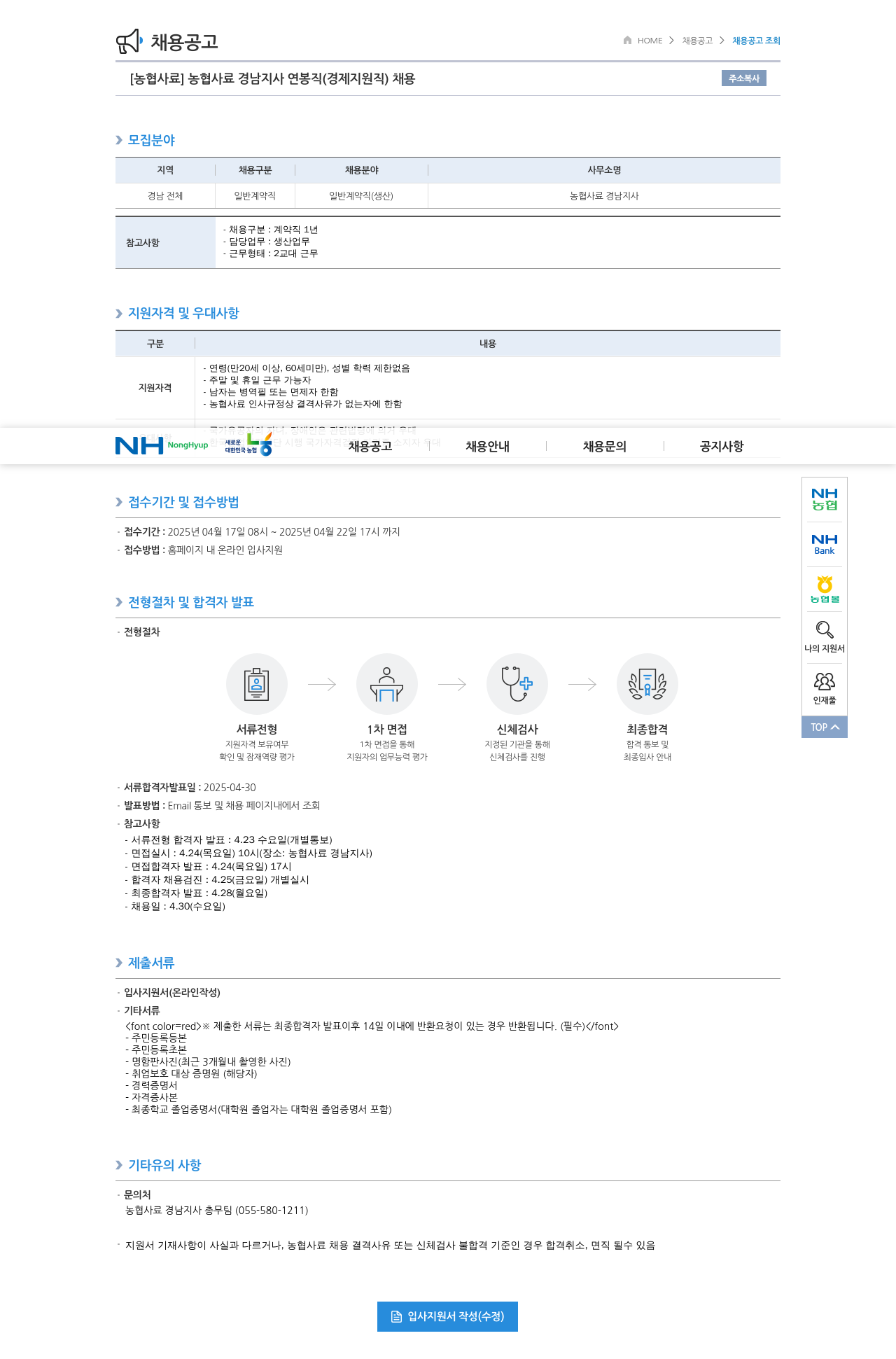The width and height of the screenshot is (896, 1359).
Task: Open 채용공고 breadcrumb link
Action: click(x=697, y=41)
